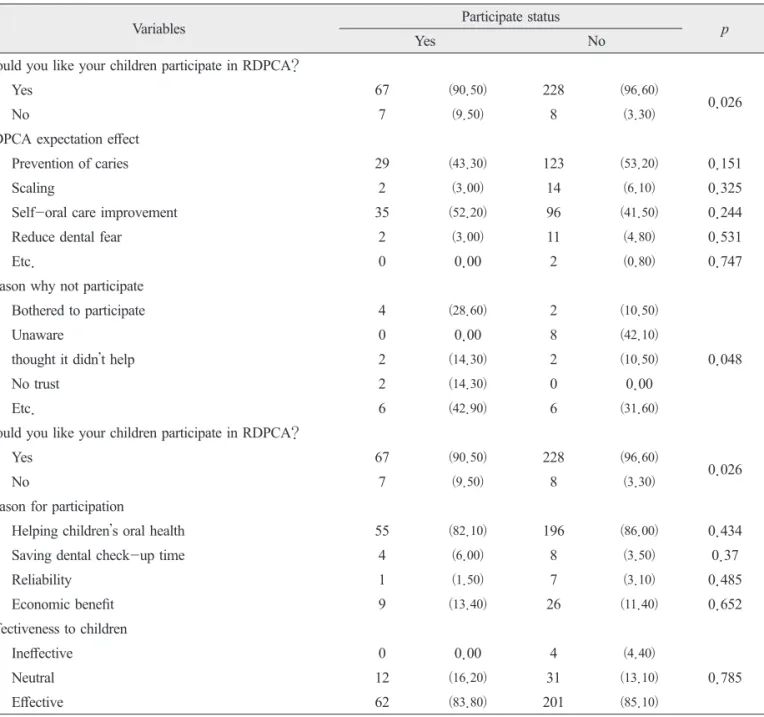Viewport: 764px width, 717px height.
Task: Click the Variables column header
Action: click(x=159, y=29)
